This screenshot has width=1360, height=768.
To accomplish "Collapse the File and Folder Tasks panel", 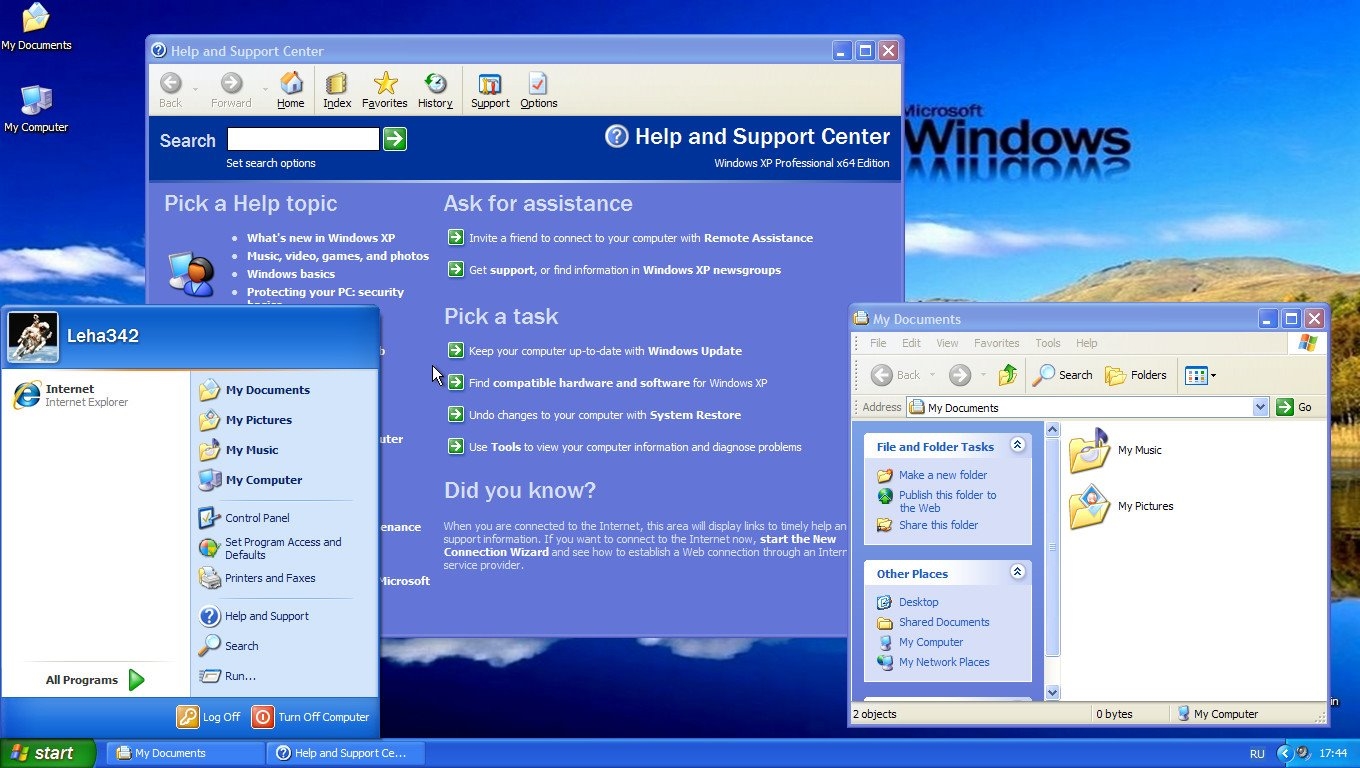I will point(1017,446).
